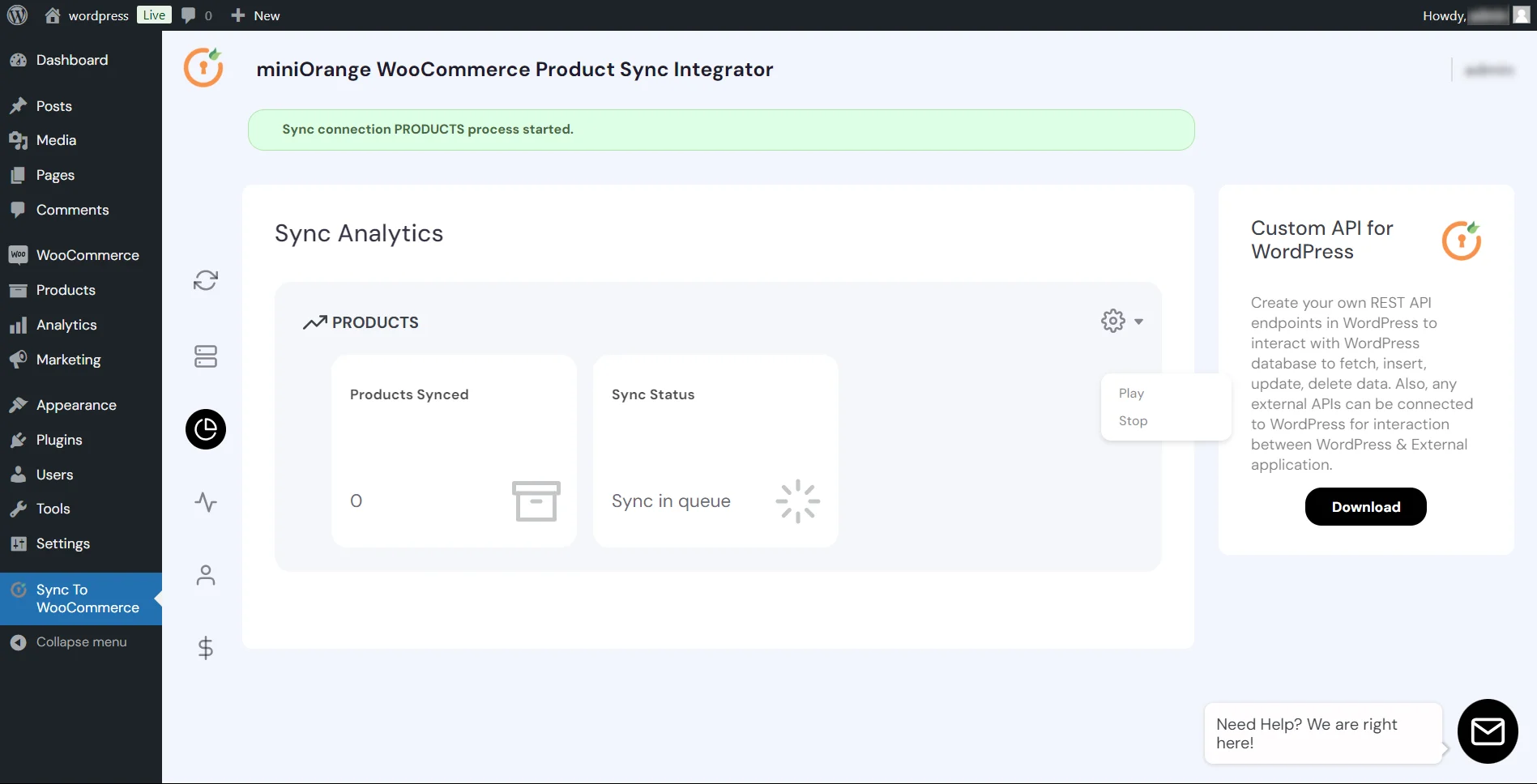The height and width of the screenshot is (784, 1537).
Task: Click the Sync Analytics heading
Action: coord(359,233)
